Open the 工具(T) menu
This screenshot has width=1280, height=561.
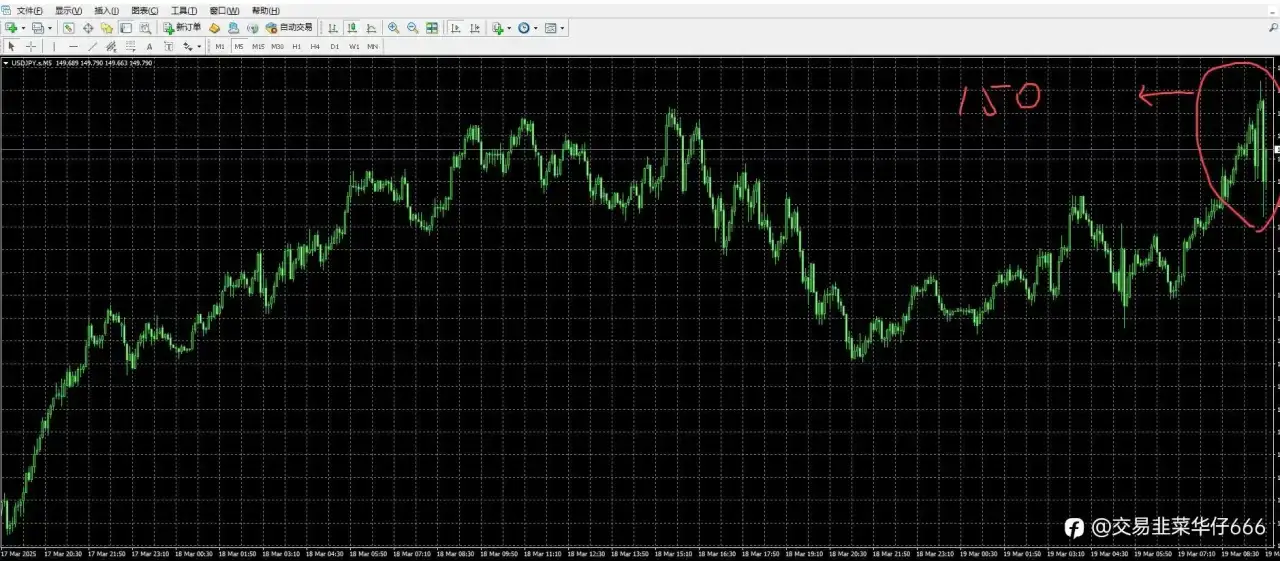[184, 11]
